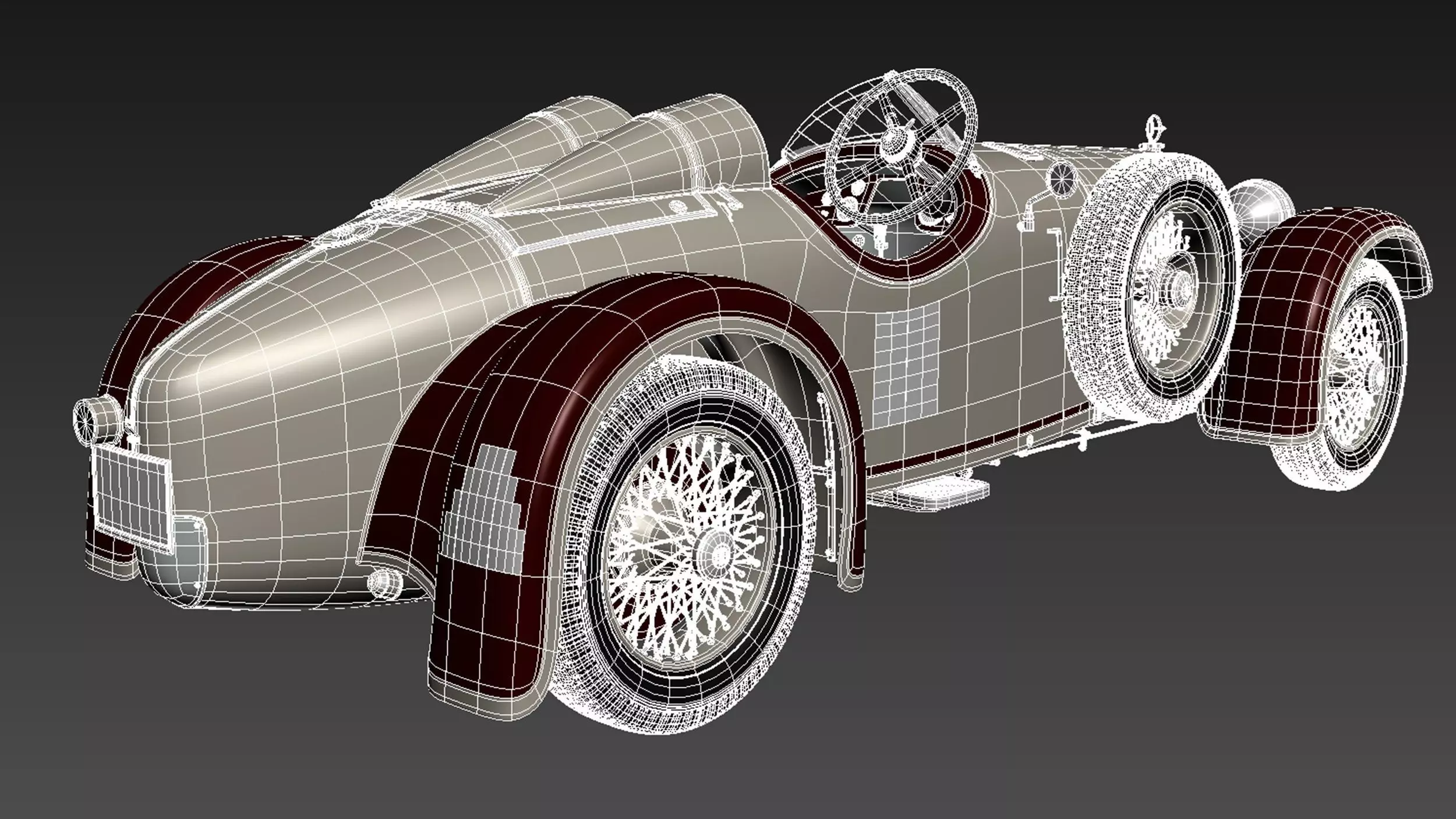Select the small round lamp below the rear body
1456x819 pixels.
[386, 584]
